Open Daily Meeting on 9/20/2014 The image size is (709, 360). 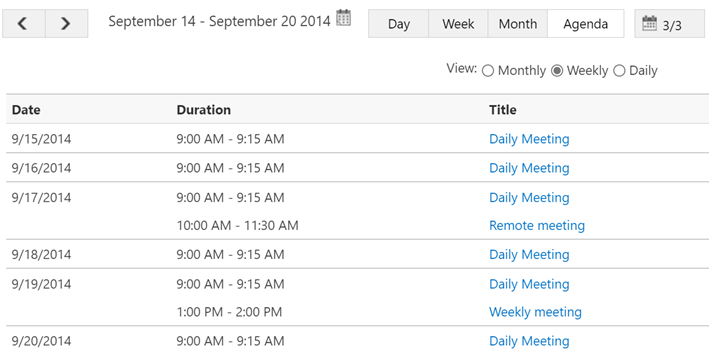(x=529, y=341)
